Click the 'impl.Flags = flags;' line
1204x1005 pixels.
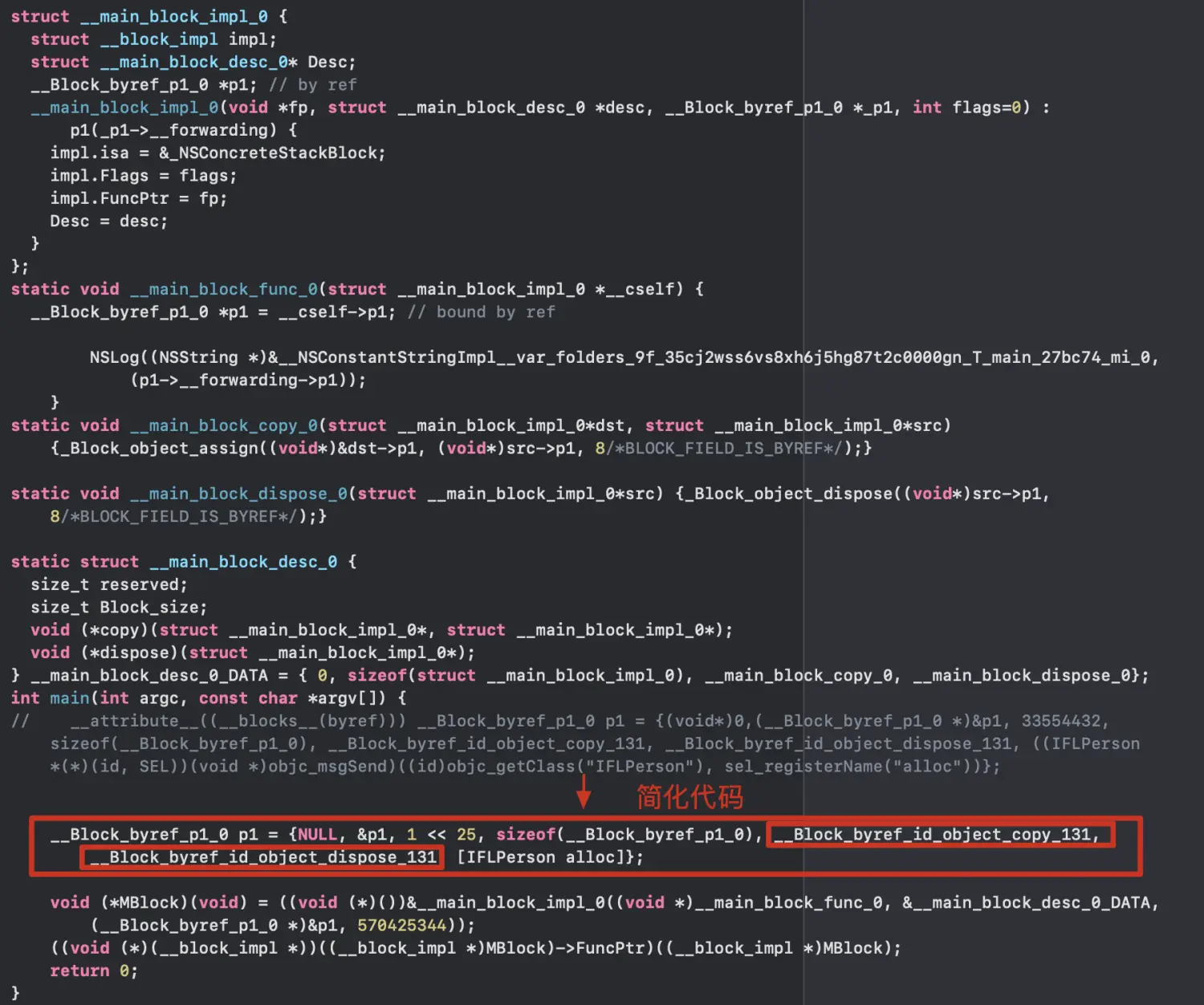click(143, 176)
